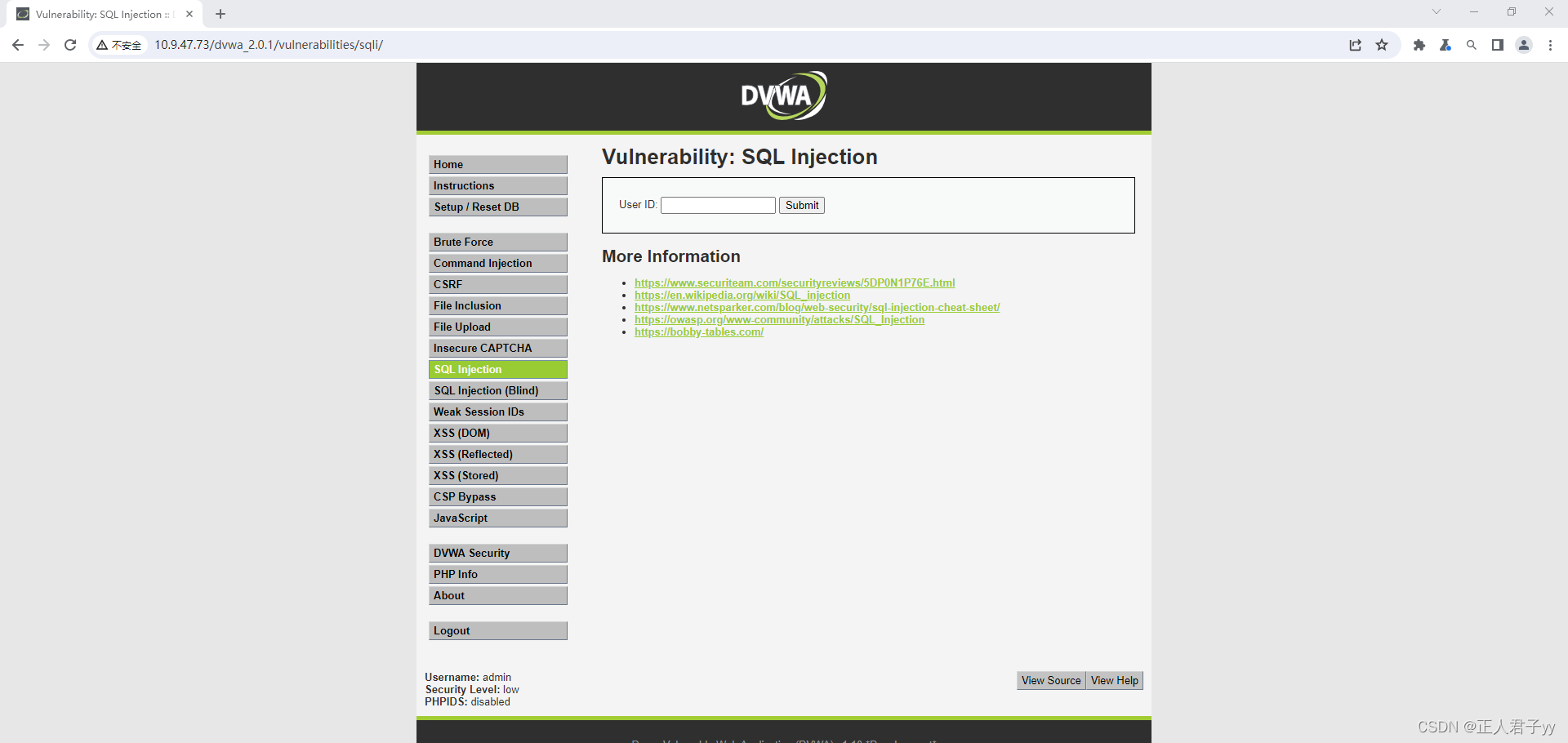Open the Chrome three-dot menu
This screenshot has height=743, width=1568.
point(1550,45)
